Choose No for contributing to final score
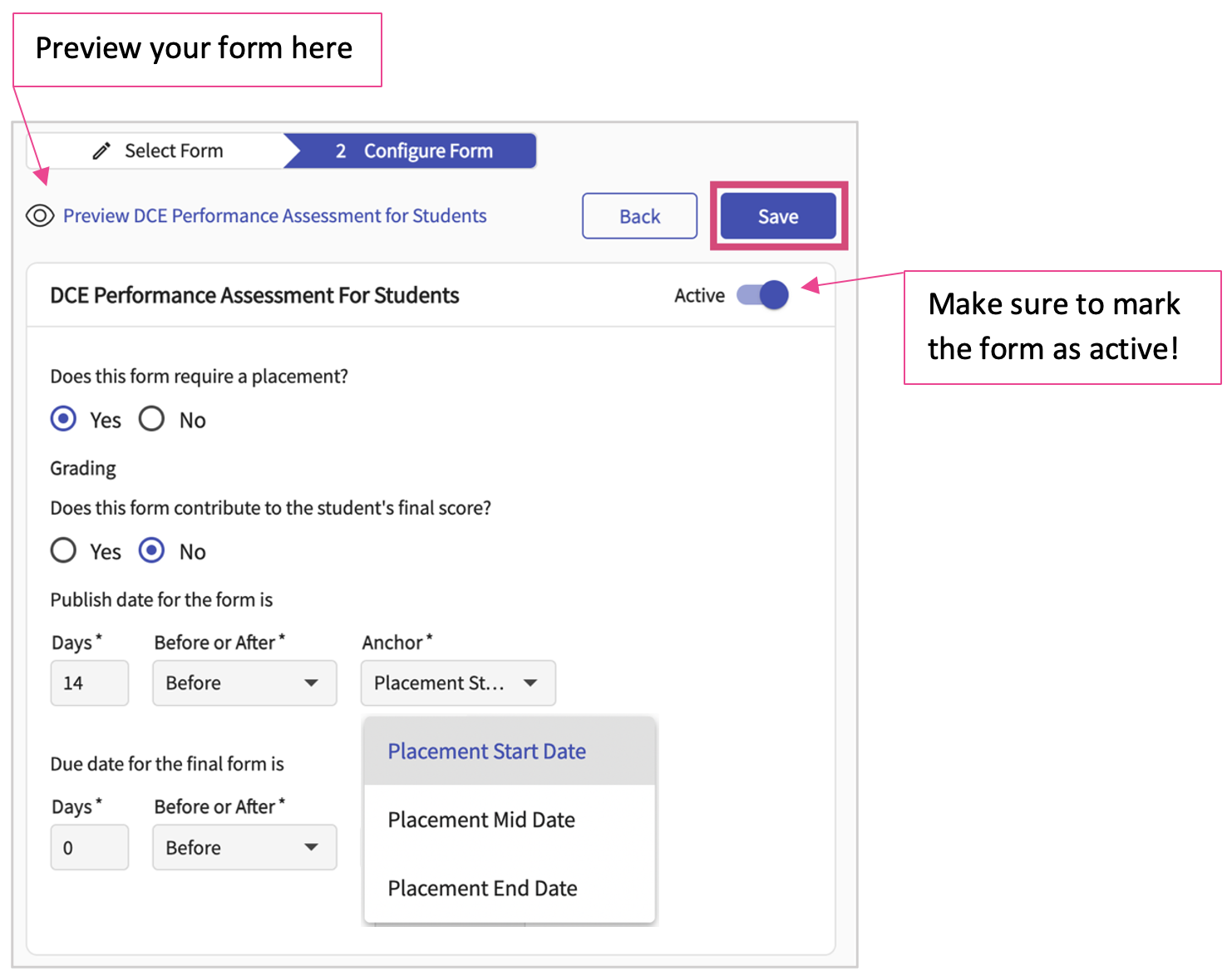 pyautogui.click(x=152, y=550)
